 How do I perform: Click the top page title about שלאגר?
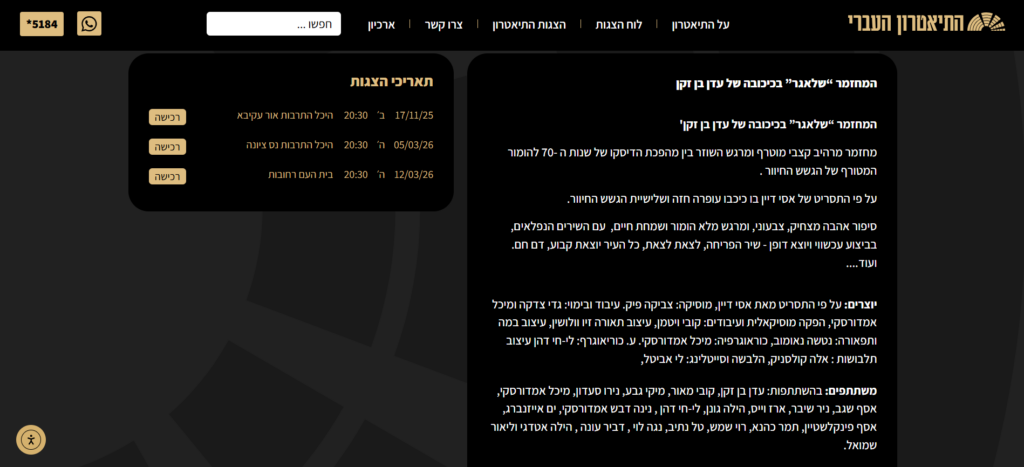click(x=776, y=83)
